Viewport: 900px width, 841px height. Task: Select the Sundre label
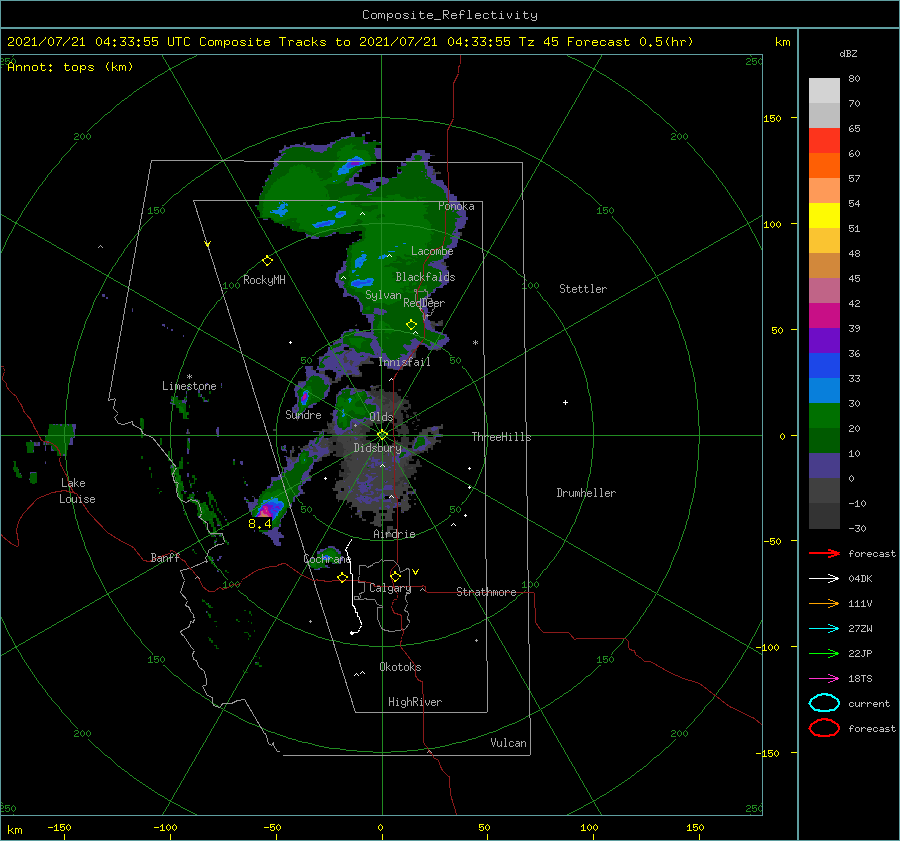[303, 414]
